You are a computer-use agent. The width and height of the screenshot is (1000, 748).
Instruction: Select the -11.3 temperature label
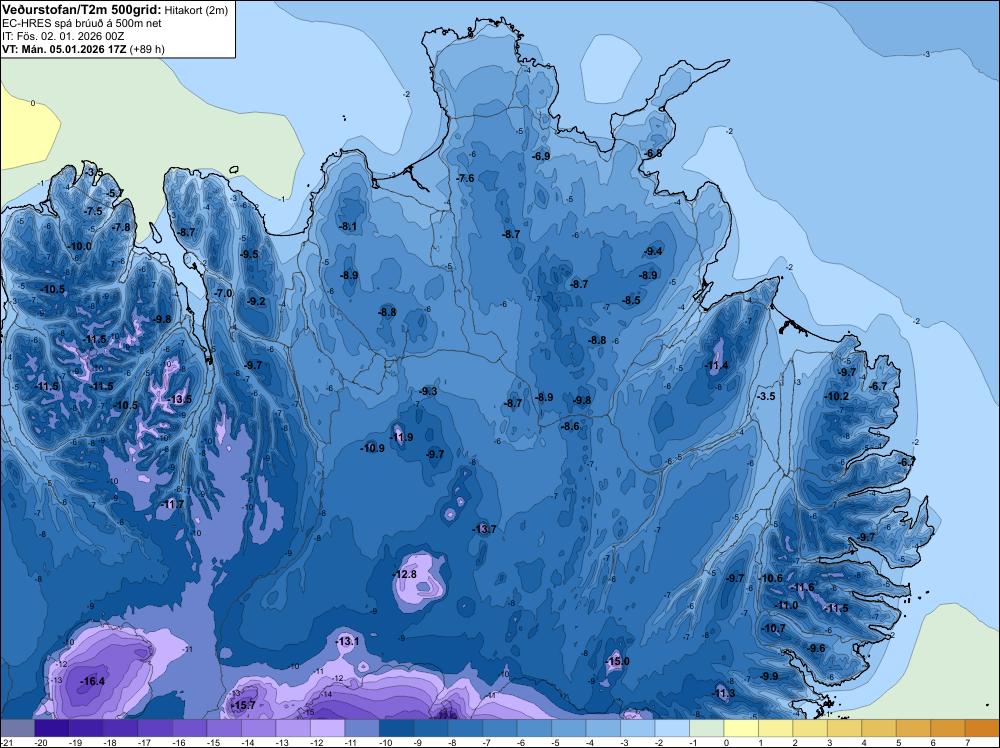[x=723, y=694]
